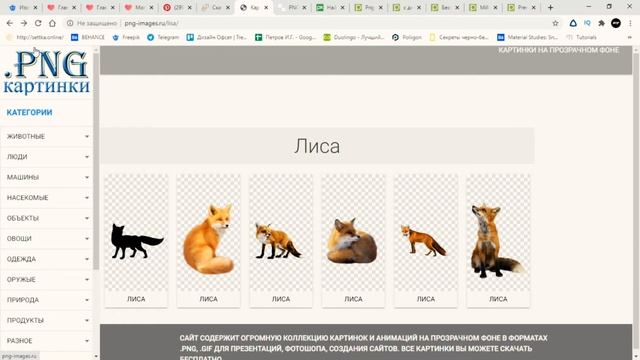The height and width of the screenshot is (360, 640).
Task: Open the Duolingo bookmark
Action: [x=354, y=37]
